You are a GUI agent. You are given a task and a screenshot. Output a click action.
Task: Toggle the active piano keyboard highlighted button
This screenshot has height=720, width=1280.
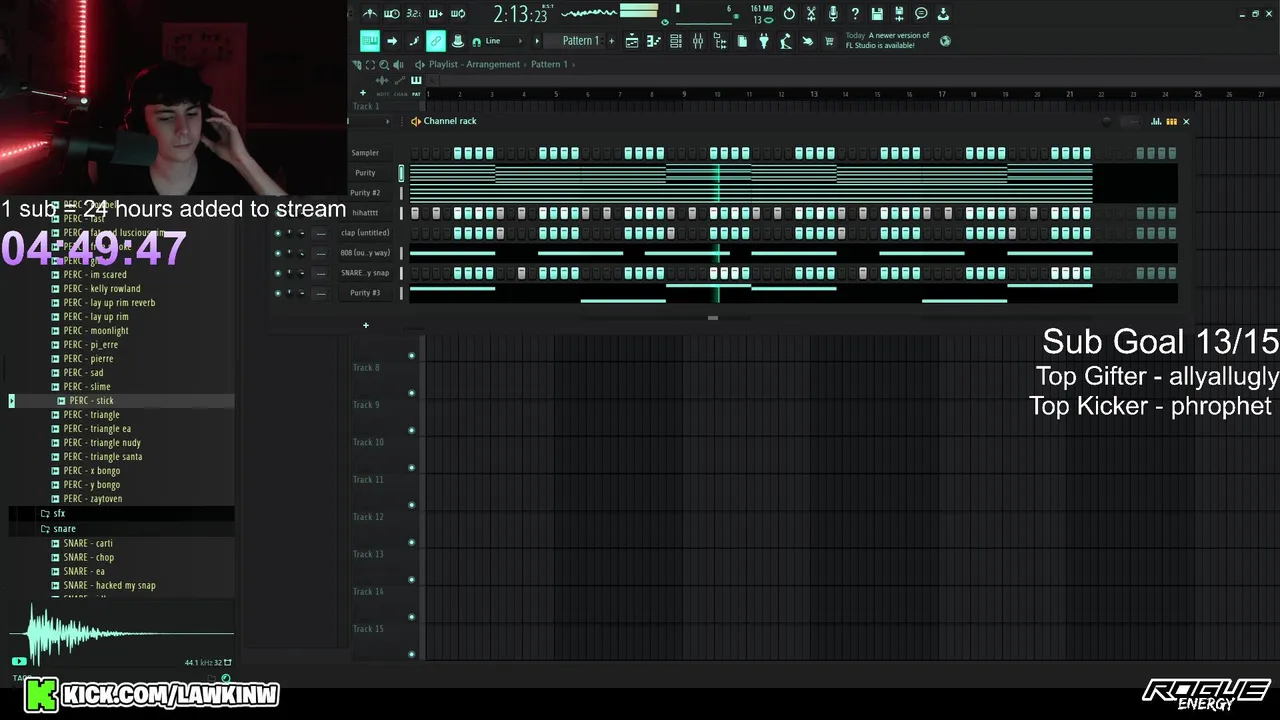click(x=370, y=41)
